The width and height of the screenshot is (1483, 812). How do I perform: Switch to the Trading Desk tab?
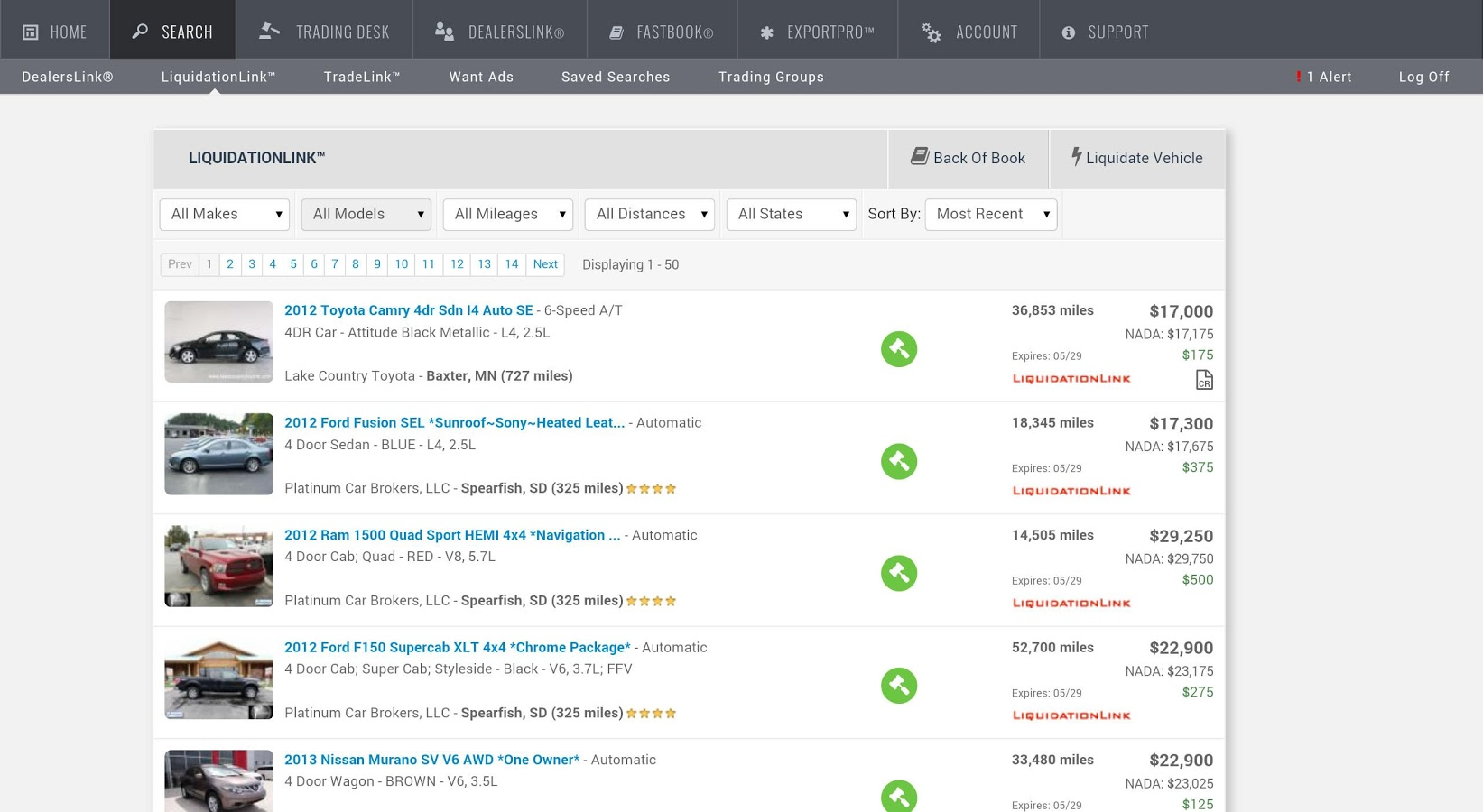tap(325, 30)
